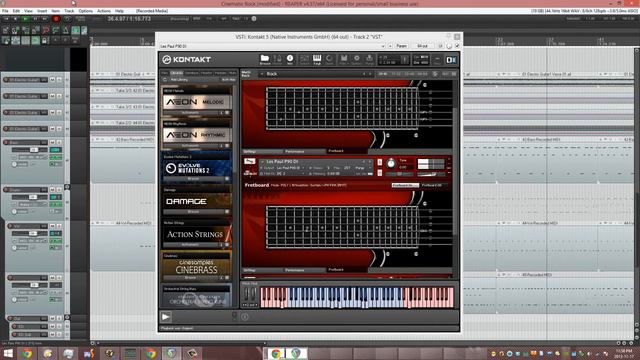This screenshot has height=360, width=640.
Task: Toggle snap in REAPER toolbar
Action: tap(36, 40)
